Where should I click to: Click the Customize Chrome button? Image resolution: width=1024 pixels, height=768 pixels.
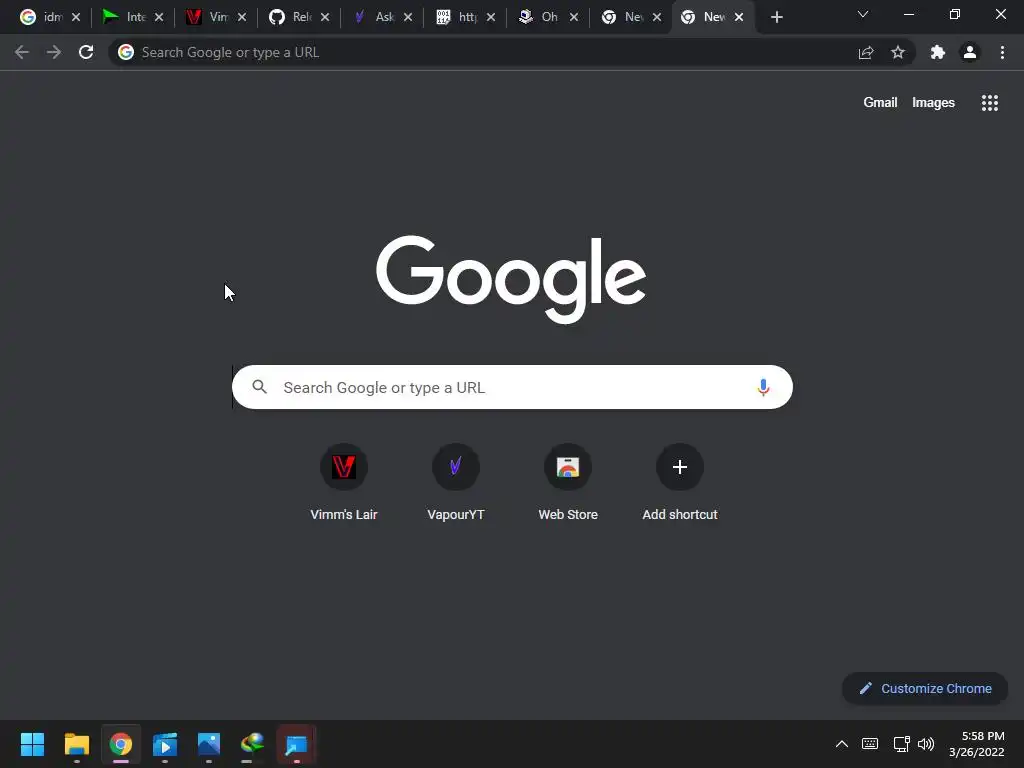[925, 688]
